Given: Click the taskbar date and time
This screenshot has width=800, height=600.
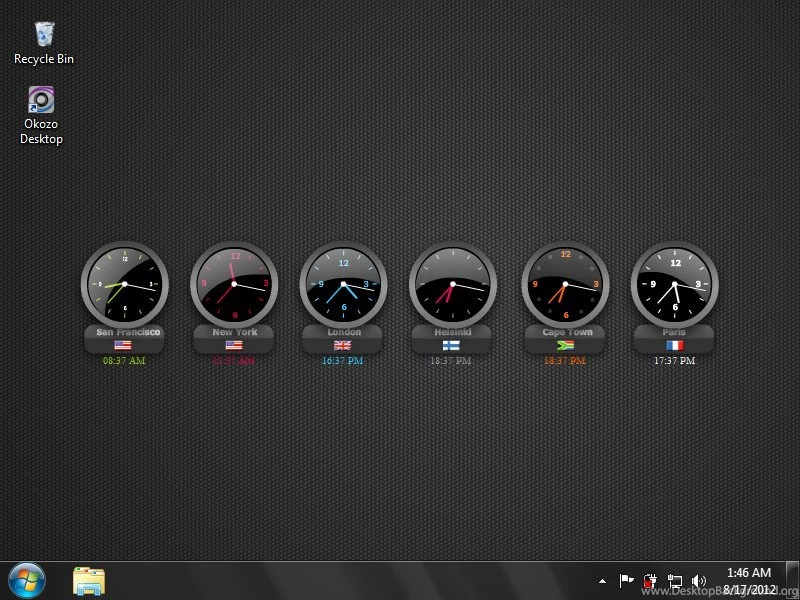Looking at the screenshot, I should (x=747, y=580).
